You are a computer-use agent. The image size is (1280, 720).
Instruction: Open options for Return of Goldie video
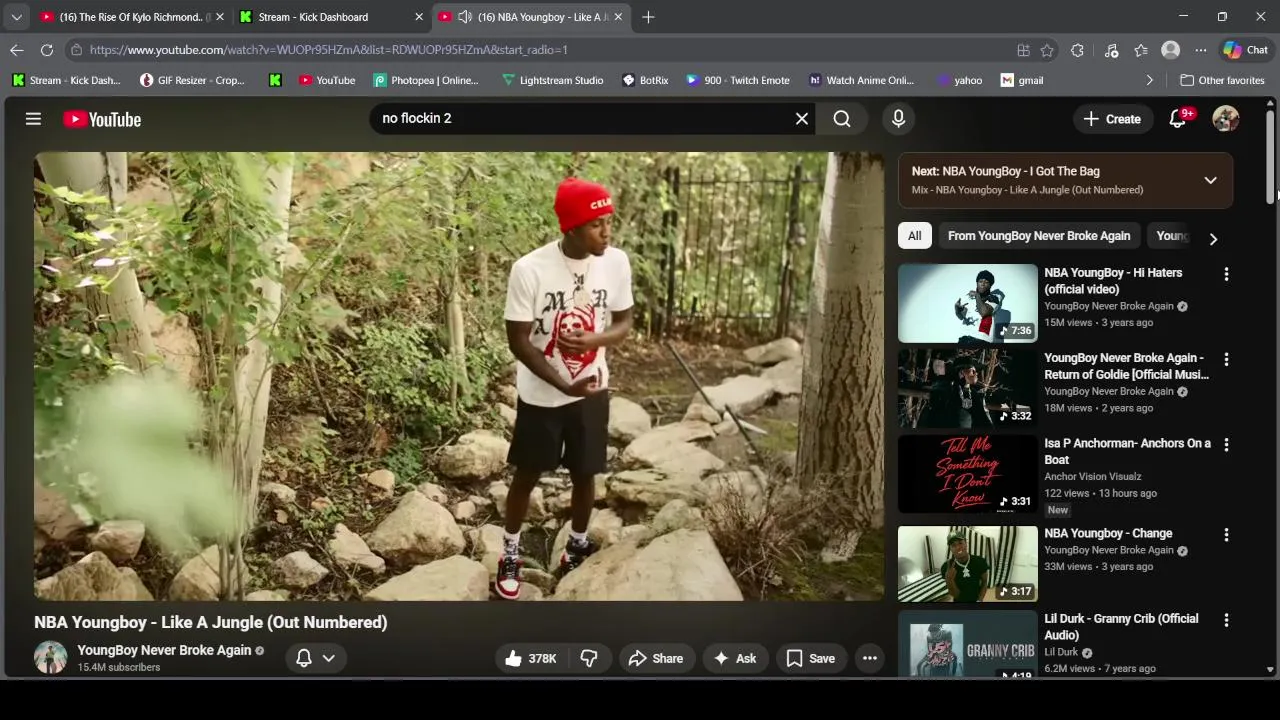click(x=1226, y=359)
